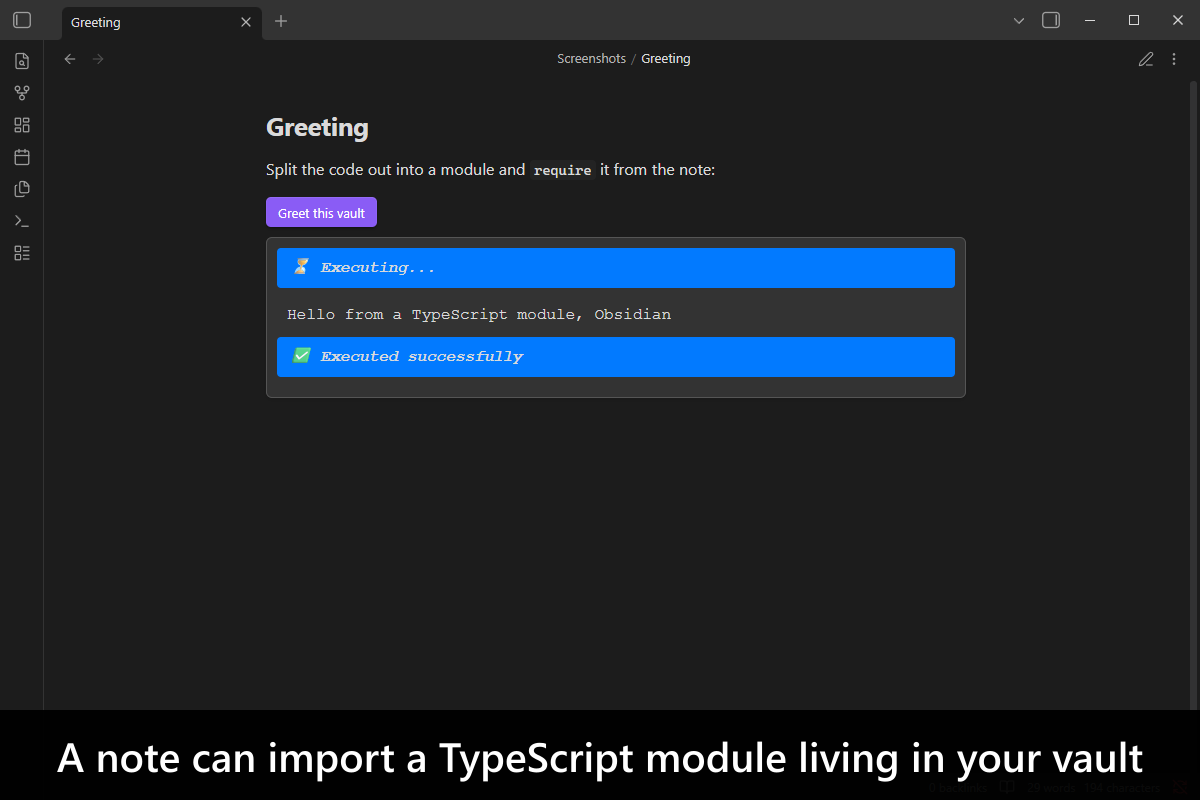Toggle the left sidebar
The image size is (1200, 800).
pyautogui.click(x=22, y=20)
